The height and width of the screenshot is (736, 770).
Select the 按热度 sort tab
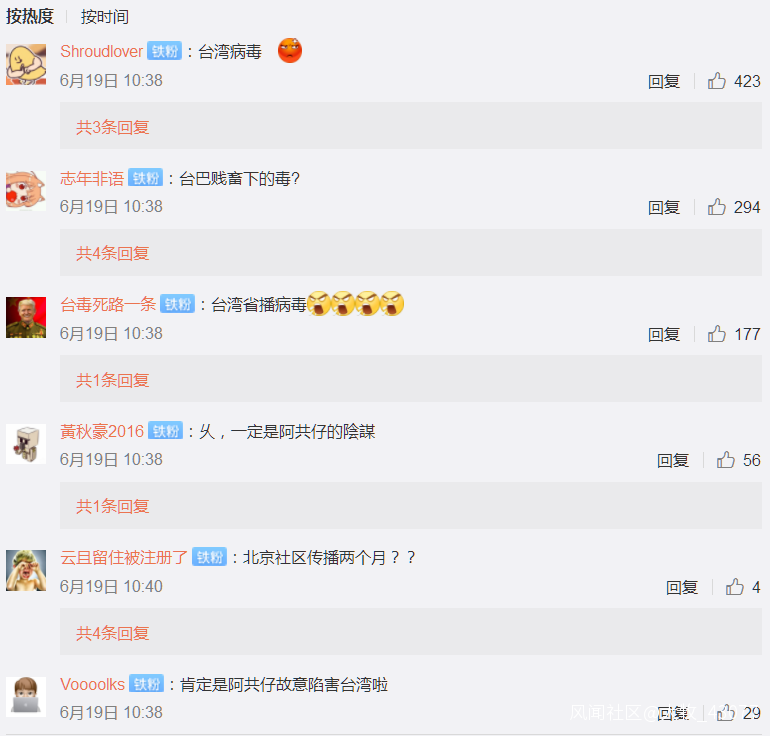[x=29, y=17]
